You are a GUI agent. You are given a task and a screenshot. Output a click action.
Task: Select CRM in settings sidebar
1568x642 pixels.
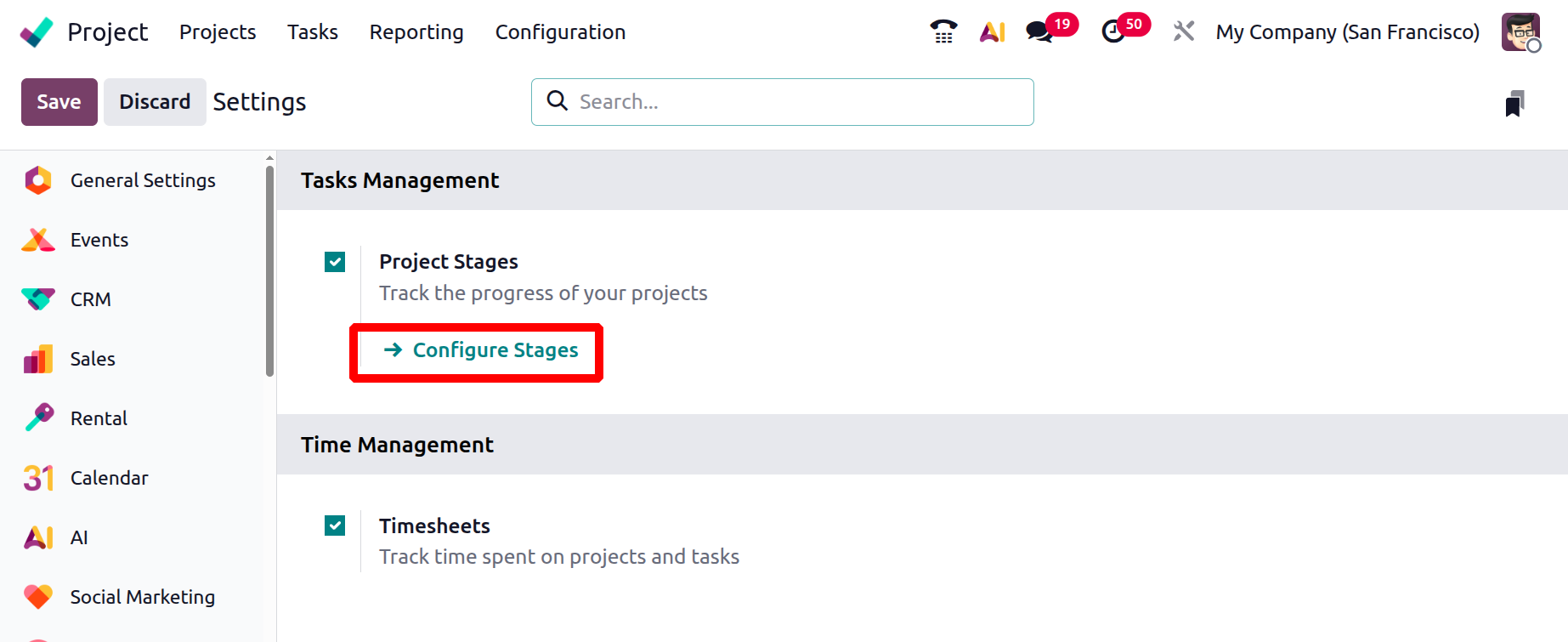point(91,299)
